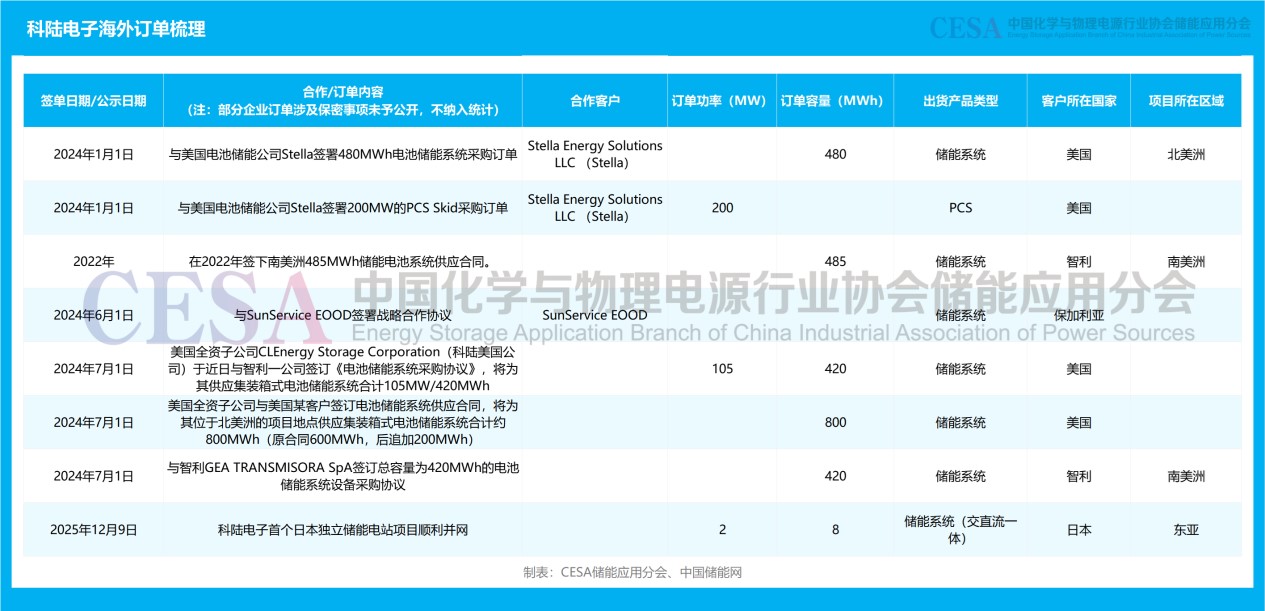Select the 保加利亚 country cell
1265x611 pixels.
[x=1078, y=315]
